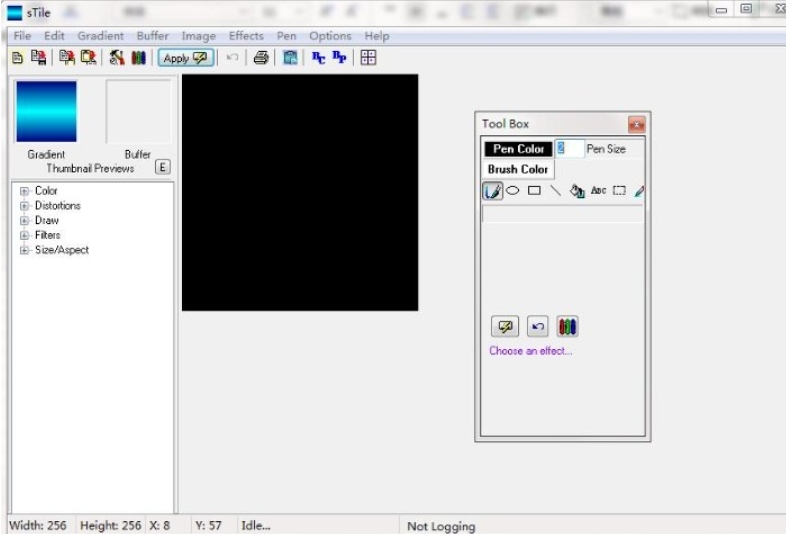Activate the freehand paintbrush tool
The image size is (786, 534).
[x=492, y=190]
